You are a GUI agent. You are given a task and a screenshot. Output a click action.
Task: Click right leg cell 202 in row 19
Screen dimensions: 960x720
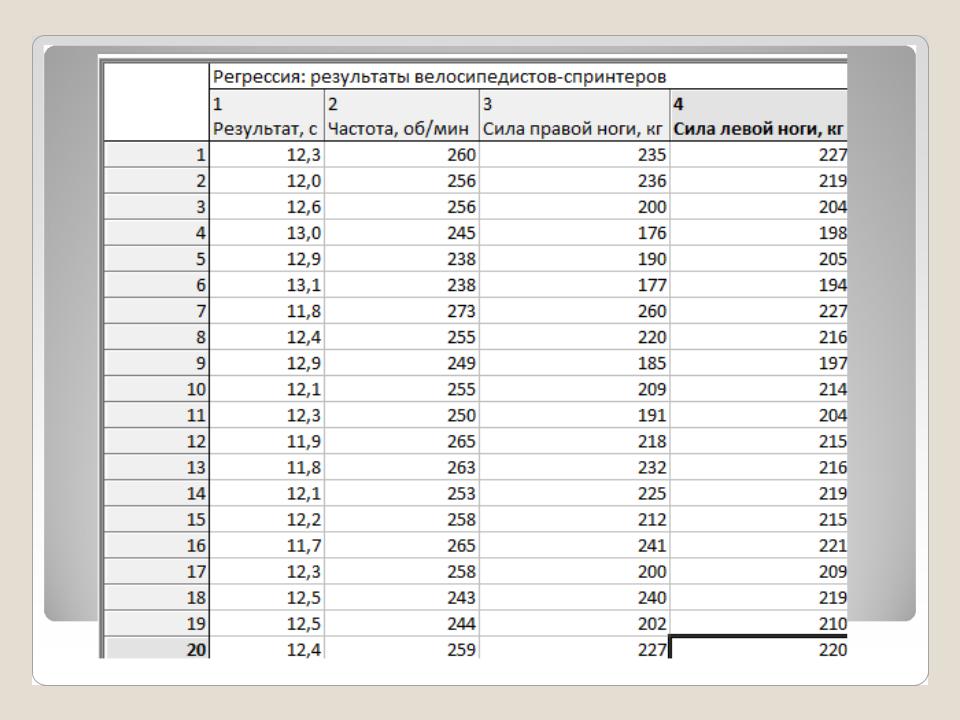point(575,623)
